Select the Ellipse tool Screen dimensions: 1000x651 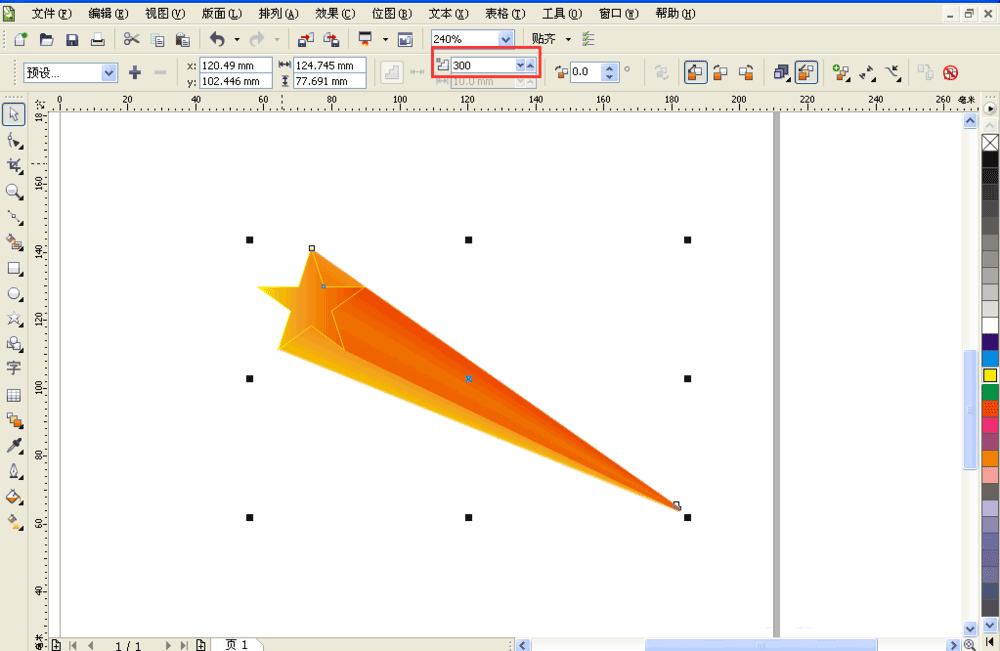[x=14, y=294]
